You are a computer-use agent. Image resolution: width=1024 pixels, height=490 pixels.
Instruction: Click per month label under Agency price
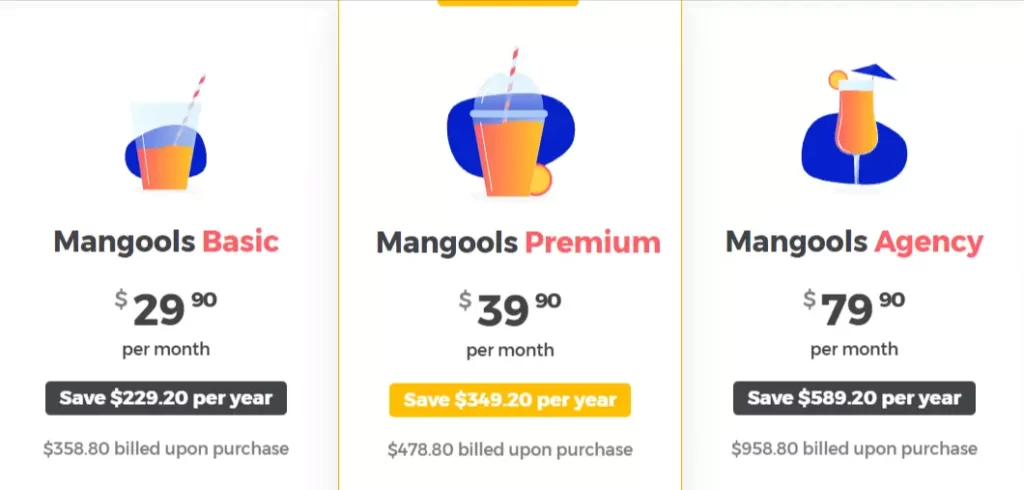tap(854, 350)
